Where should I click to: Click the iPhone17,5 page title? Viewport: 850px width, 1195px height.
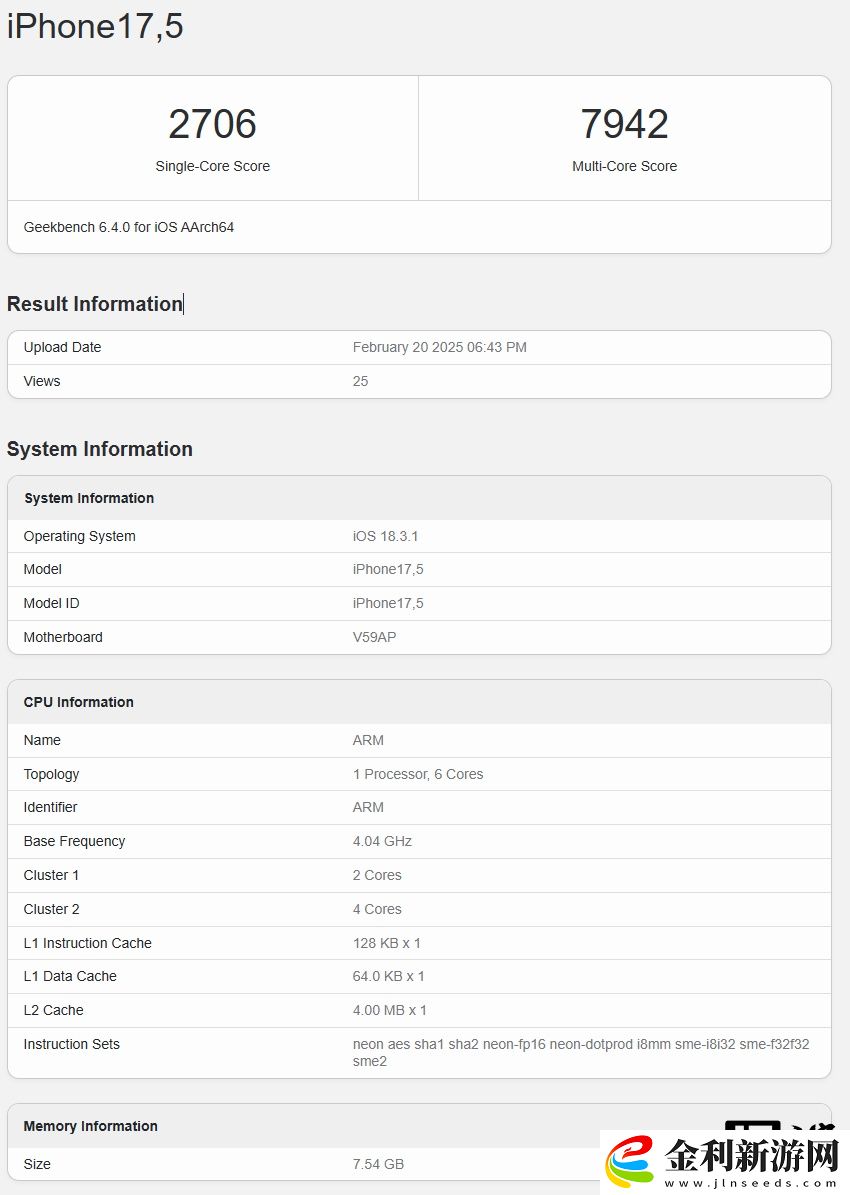tap(95, 27)
